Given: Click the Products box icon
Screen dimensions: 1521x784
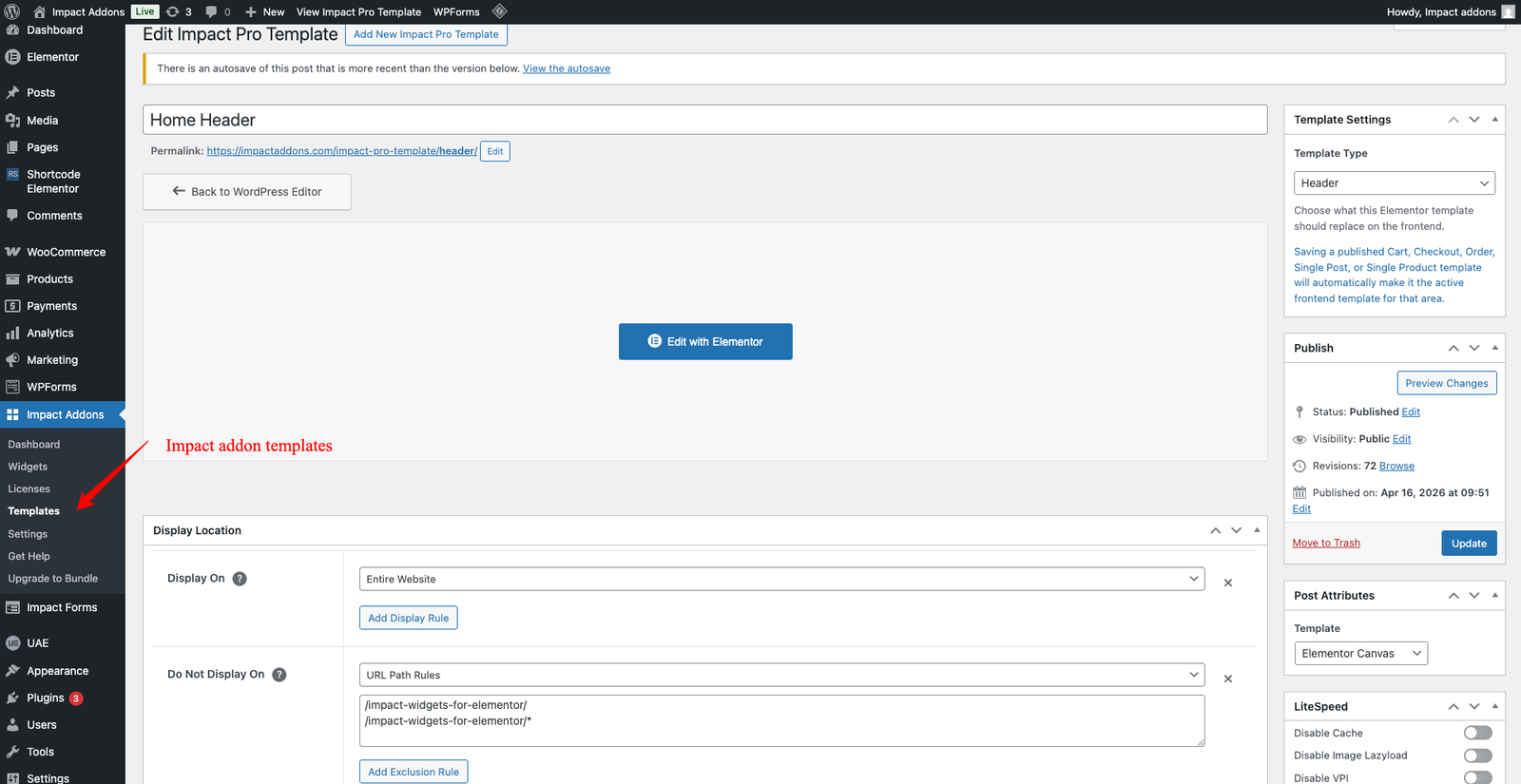Looking at the screenshot, I should 12,278.
